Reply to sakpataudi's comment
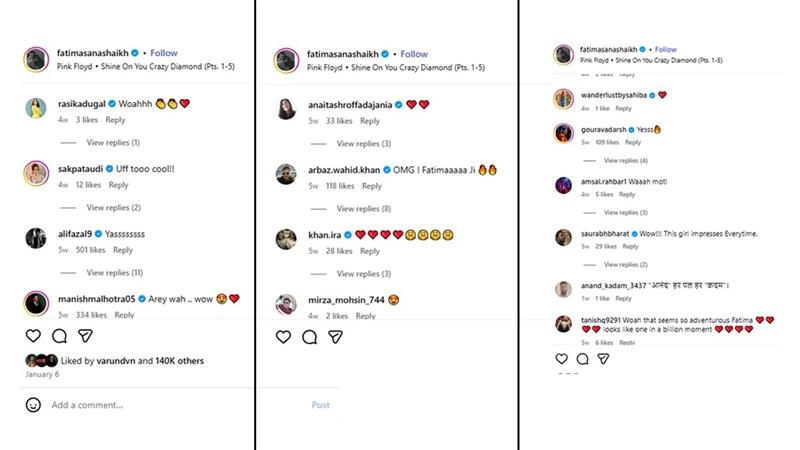 pos(118,185)
